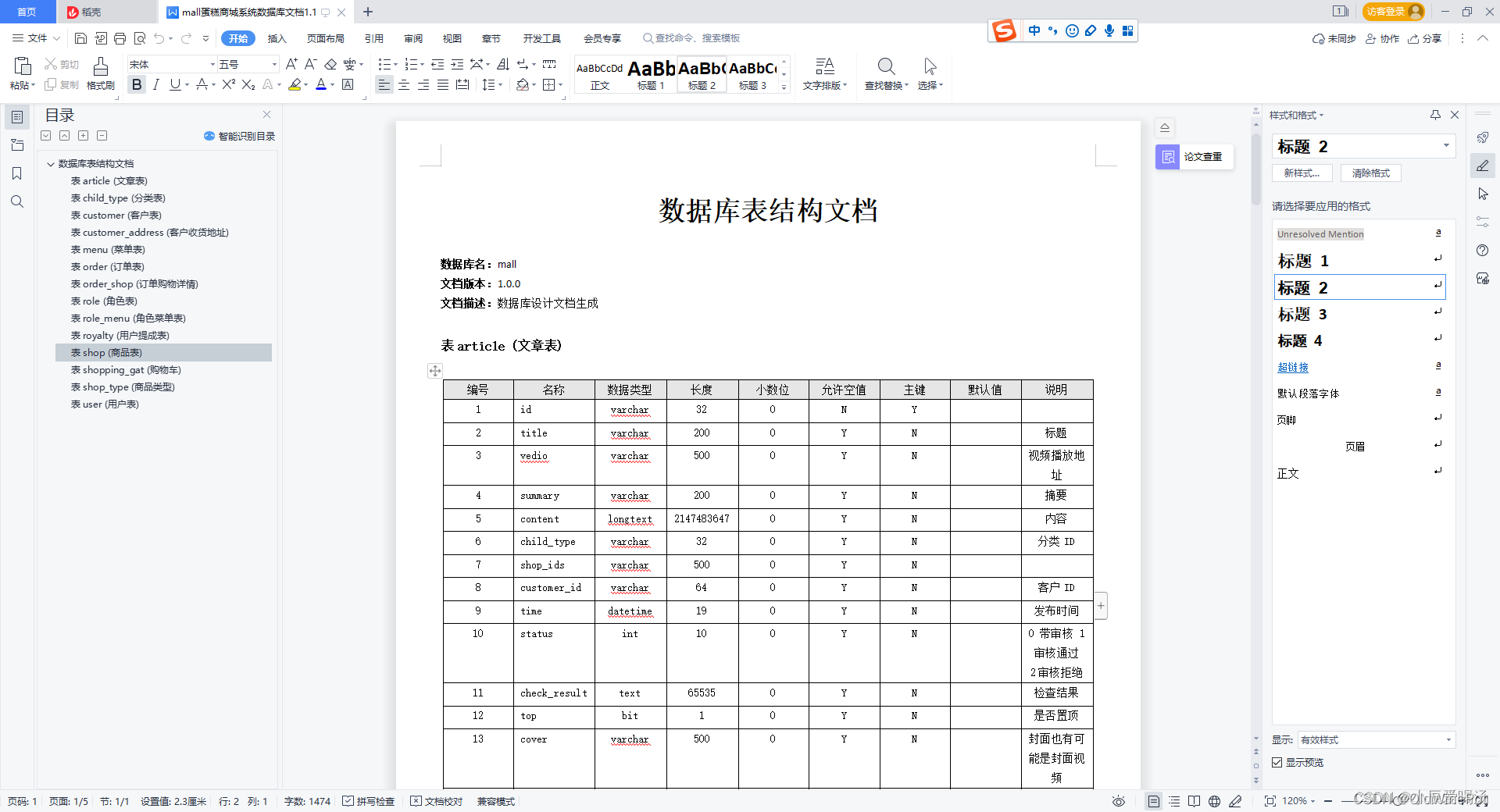Viewport: 1500px width, 812px height.
Task: Switch to the 页面布局 ribbon tab
Action: click(x=326, y=38)
